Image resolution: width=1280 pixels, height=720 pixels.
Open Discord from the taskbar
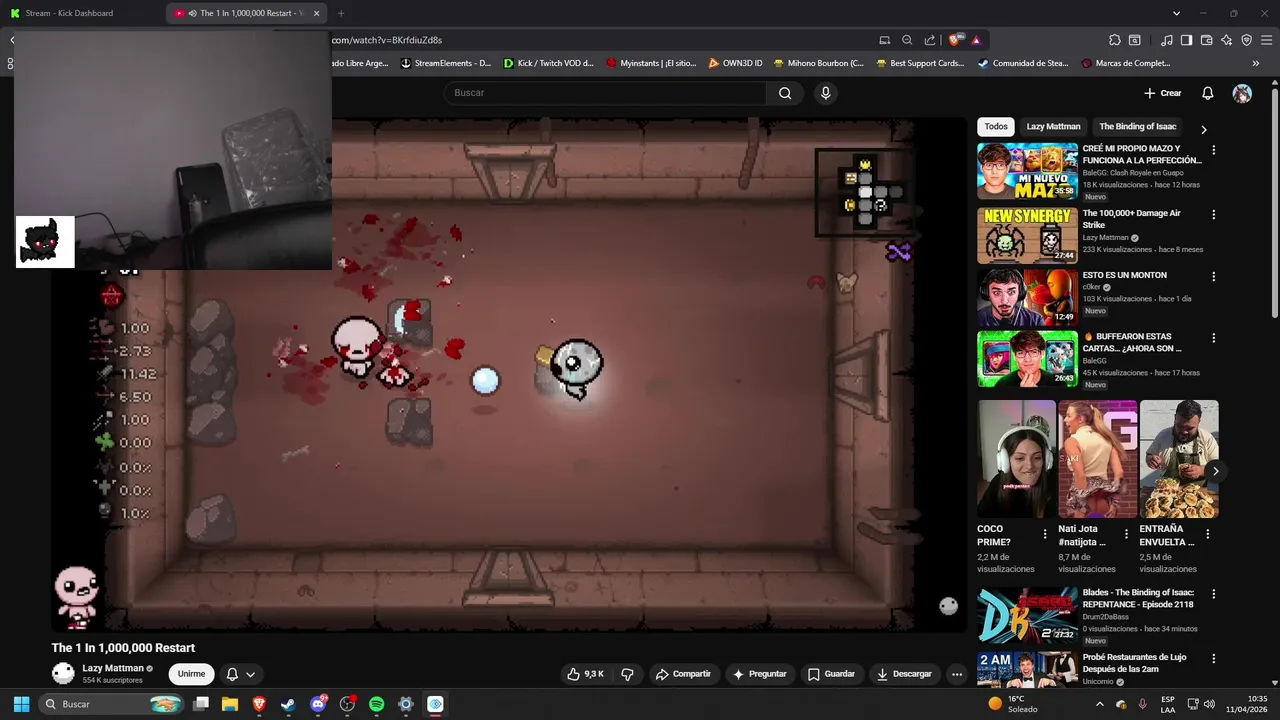pyautogui.click(x=318, y=704)
